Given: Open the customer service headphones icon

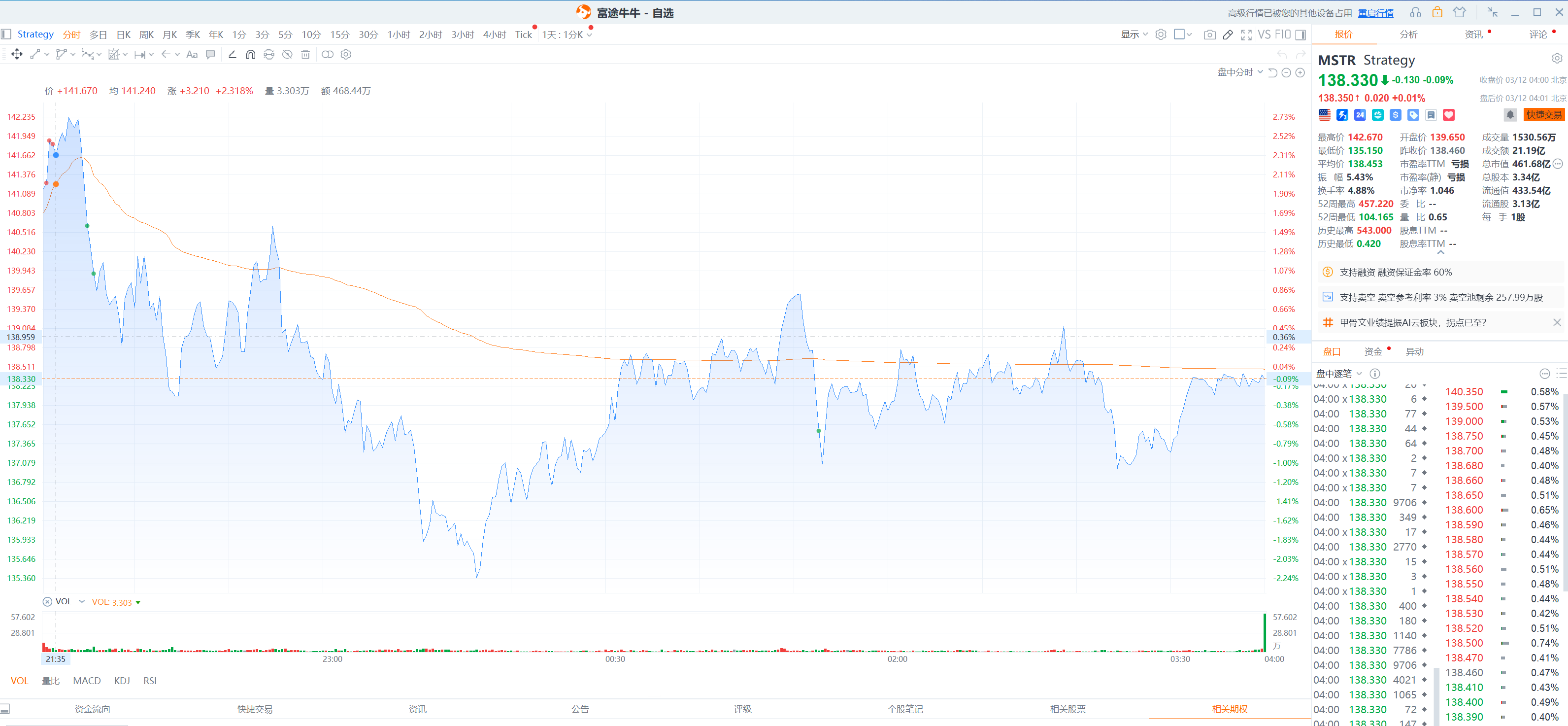Looking at the screenshot, I should pos(1415,13).
